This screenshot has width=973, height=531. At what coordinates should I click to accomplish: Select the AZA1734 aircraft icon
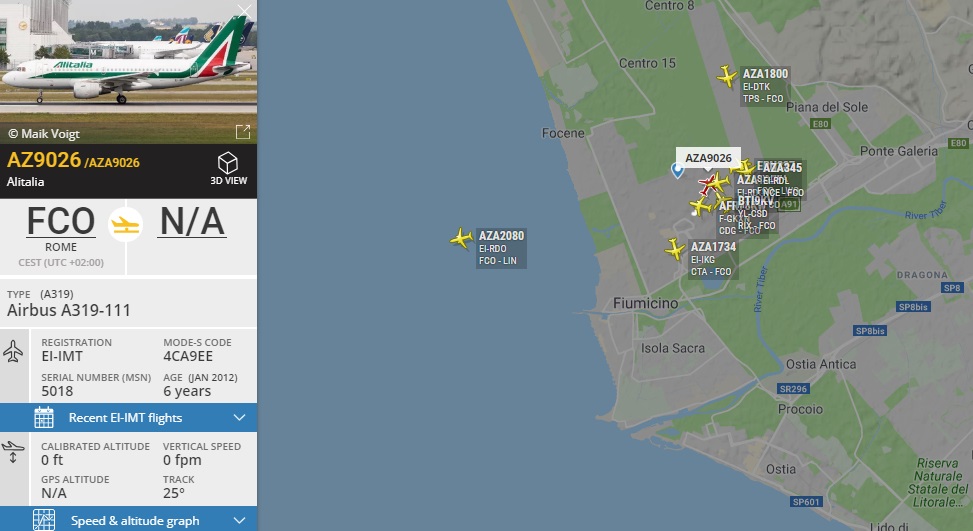[x=675, y=249]
